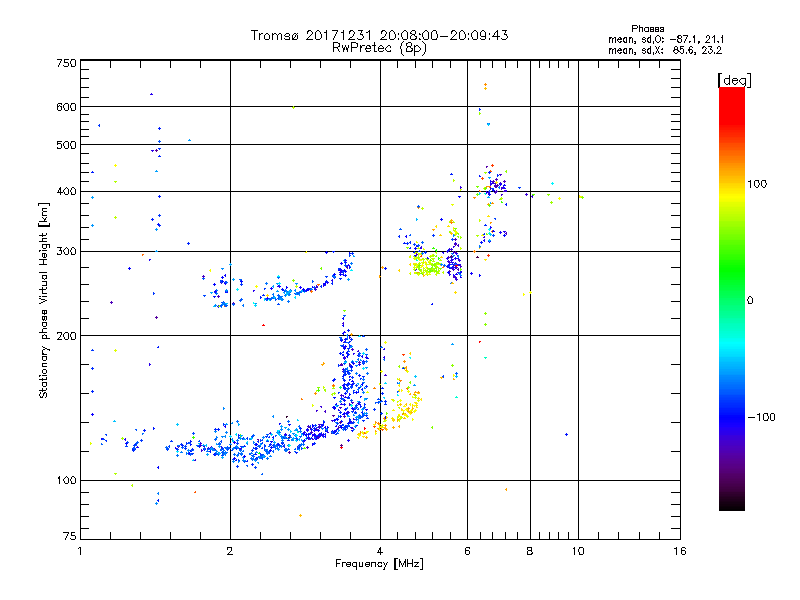The height and width of the screenshot is (600, 800).
Task: Click the 'mean, sd,X: 85.6, 23.2' line
Action: coord(665,50)
